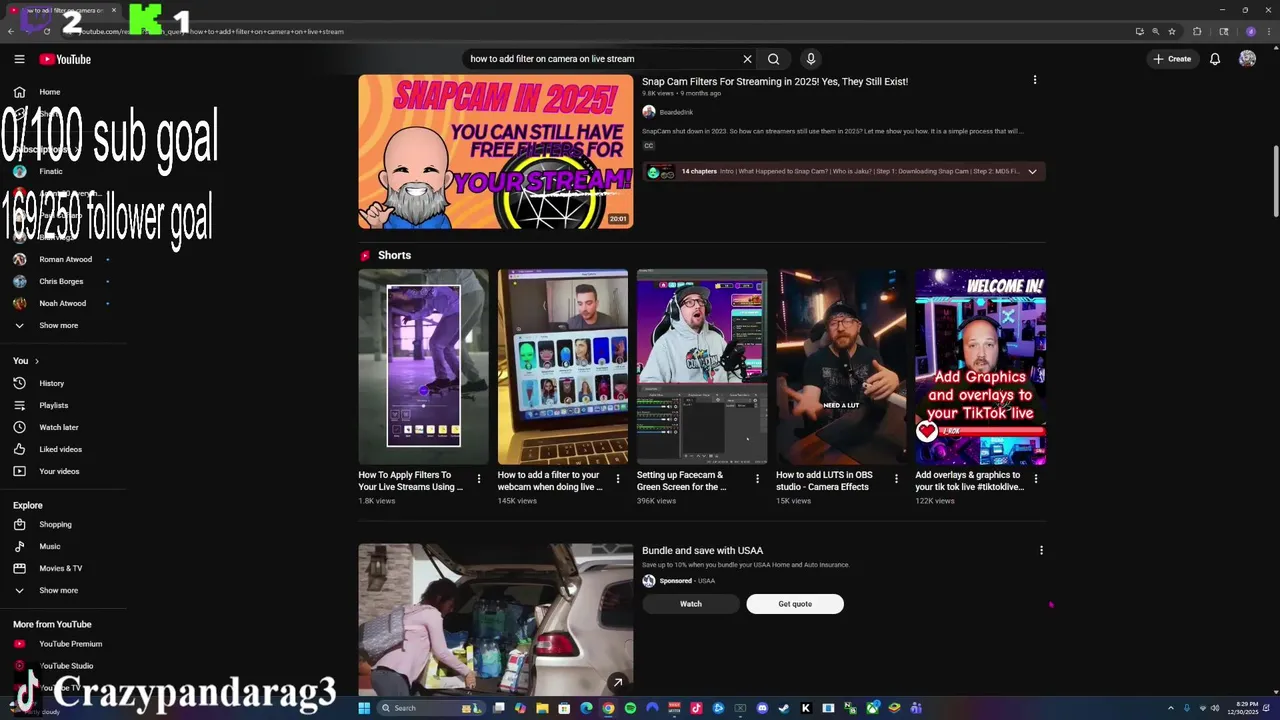The height and width of the screenshot is (720, 1280).
Task: Open Windows Start menu
Action: (x=364, y=708)
